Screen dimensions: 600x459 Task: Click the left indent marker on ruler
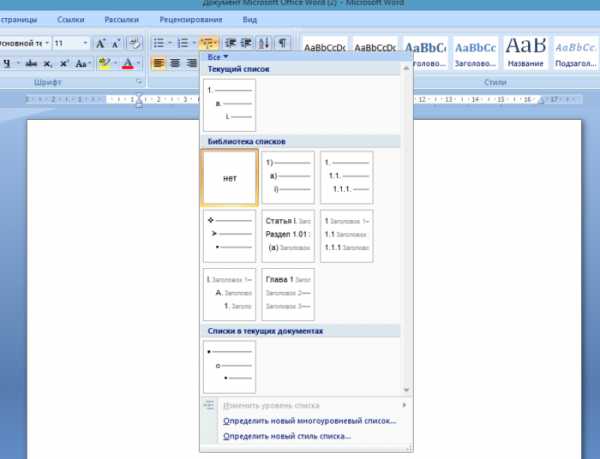click(x=139, y=101)
